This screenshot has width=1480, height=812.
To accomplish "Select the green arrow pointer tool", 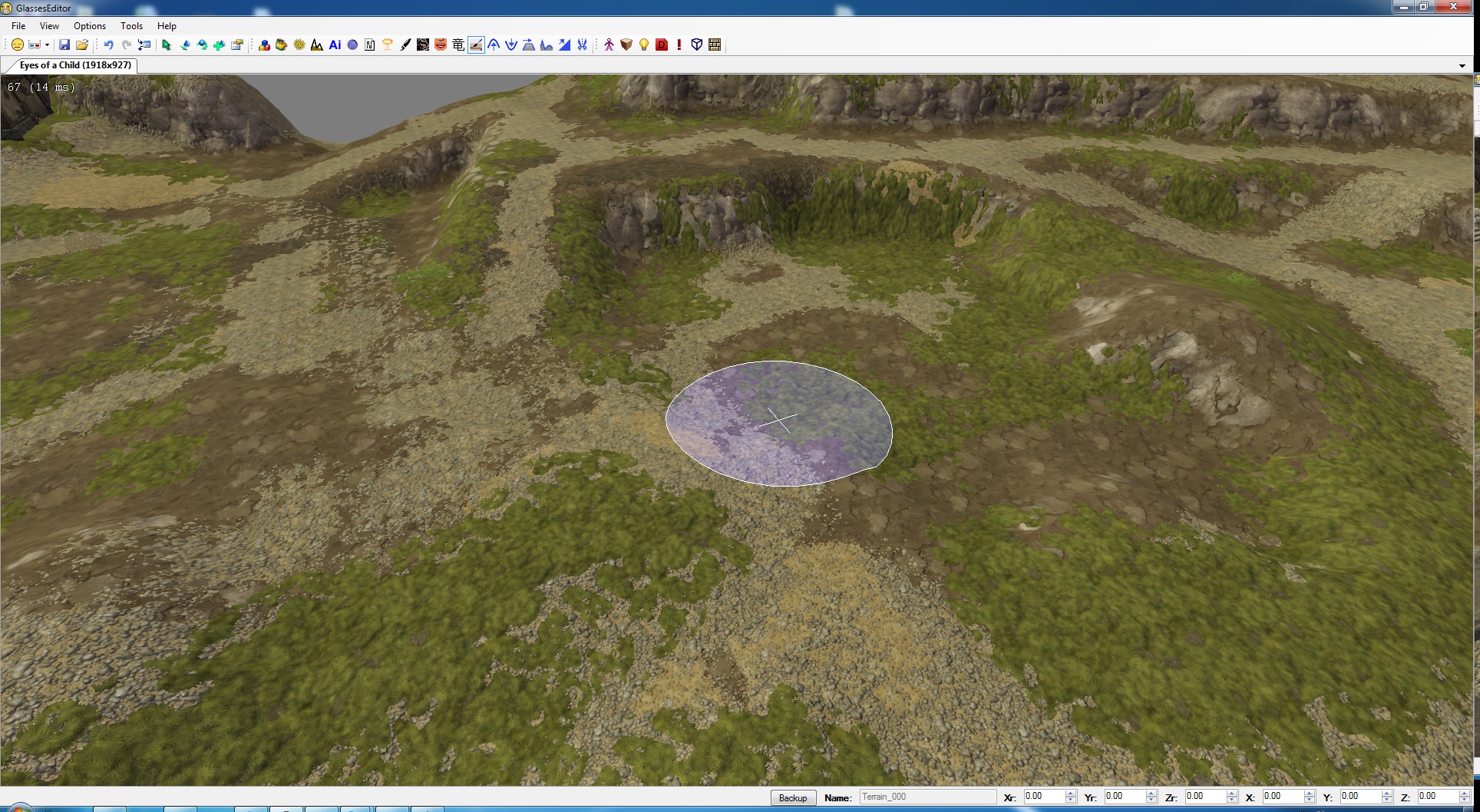I will click(166, 45).
